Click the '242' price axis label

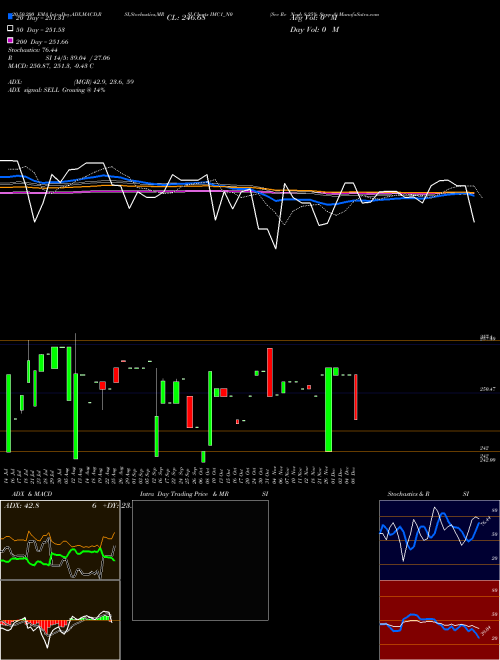click(x=484, y=449)
